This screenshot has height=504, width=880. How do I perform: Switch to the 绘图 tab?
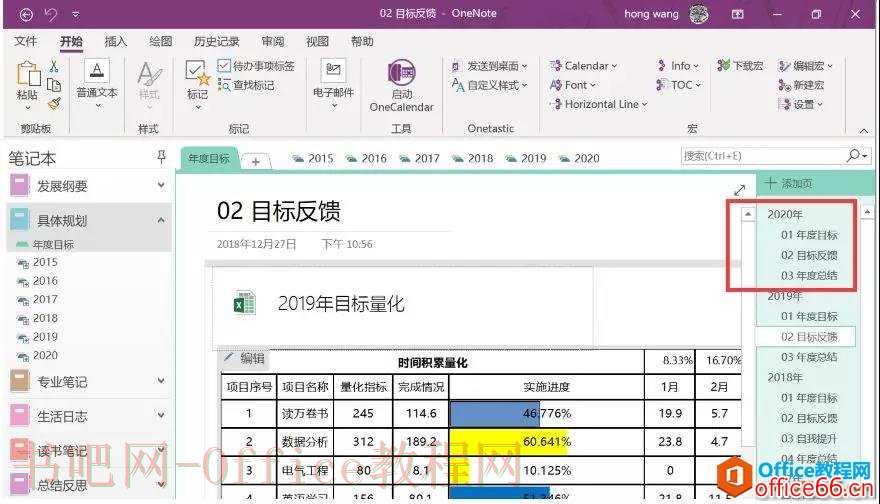click(161, 42)
